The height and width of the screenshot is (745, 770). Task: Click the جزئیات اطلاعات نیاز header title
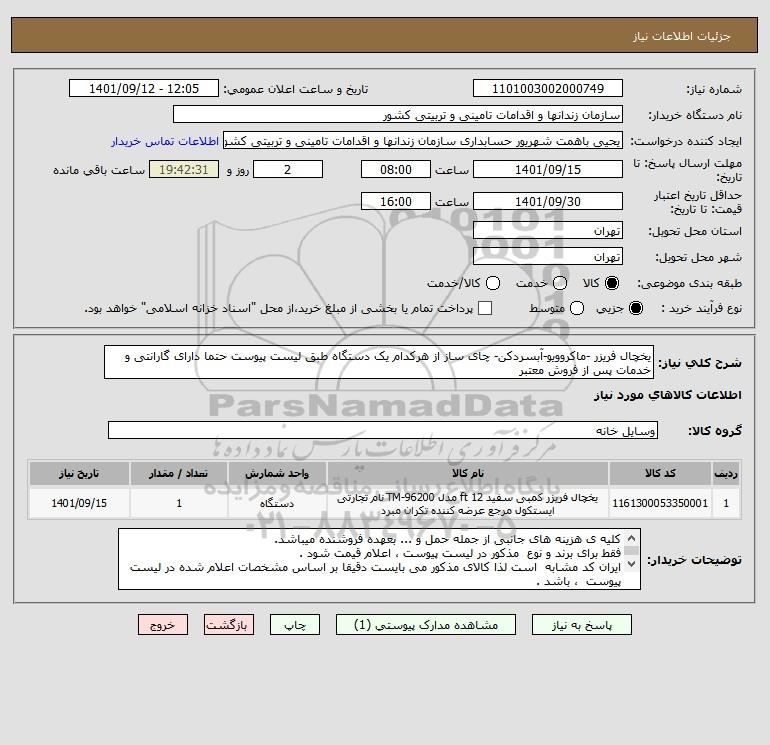(681, 36)
